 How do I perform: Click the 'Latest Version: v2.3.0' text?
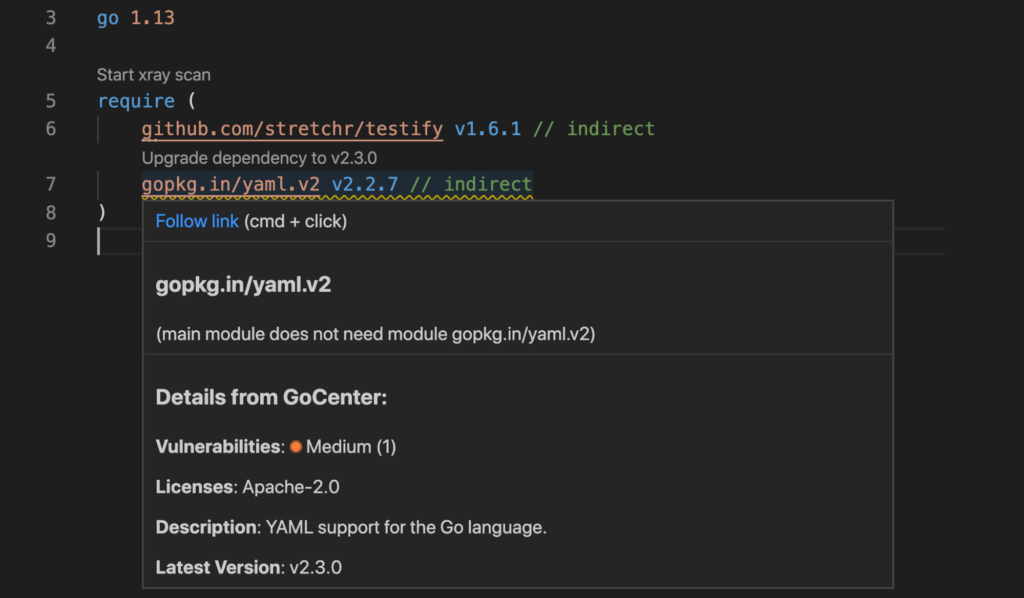(251, 567)
